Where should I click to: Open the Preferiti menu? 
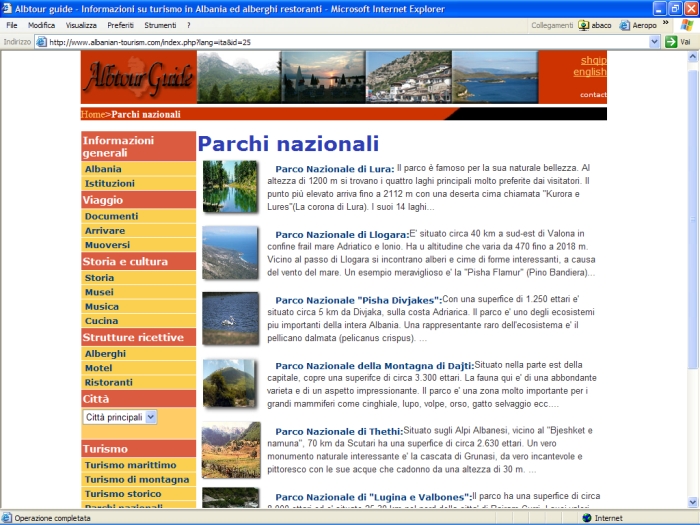pos(121,25)
